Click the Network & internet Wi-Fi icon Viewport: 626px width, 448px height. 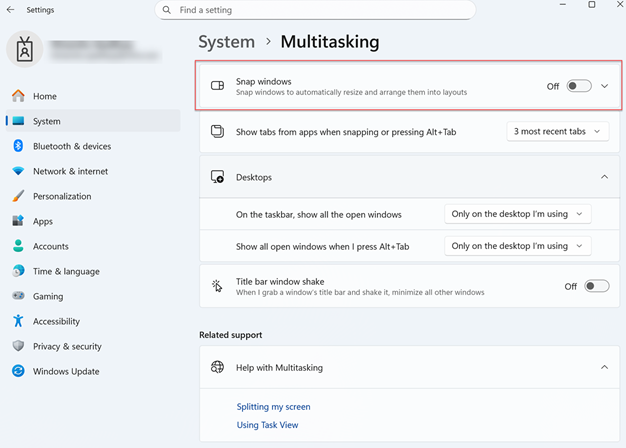18,171
